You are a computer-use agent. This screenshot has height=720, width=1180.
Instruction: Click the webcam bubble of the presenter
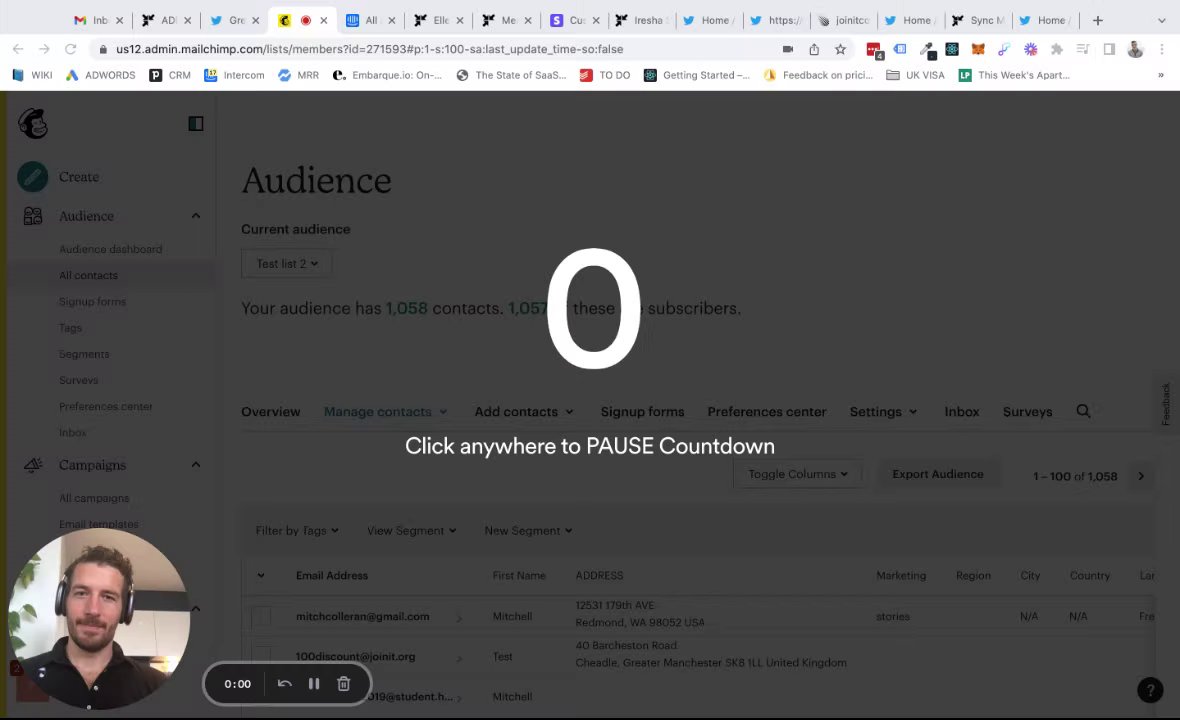pos(99,618)
